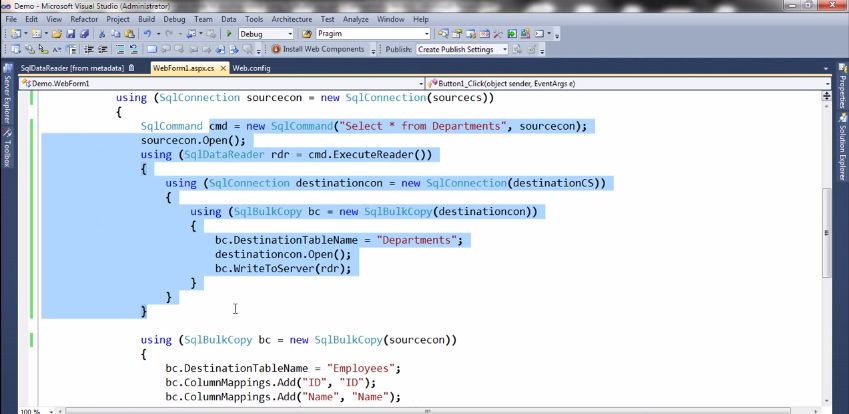The width and height of the screenshot is (849, 414).
Task: Click the Navigate Backward icon
Action: 191,34
